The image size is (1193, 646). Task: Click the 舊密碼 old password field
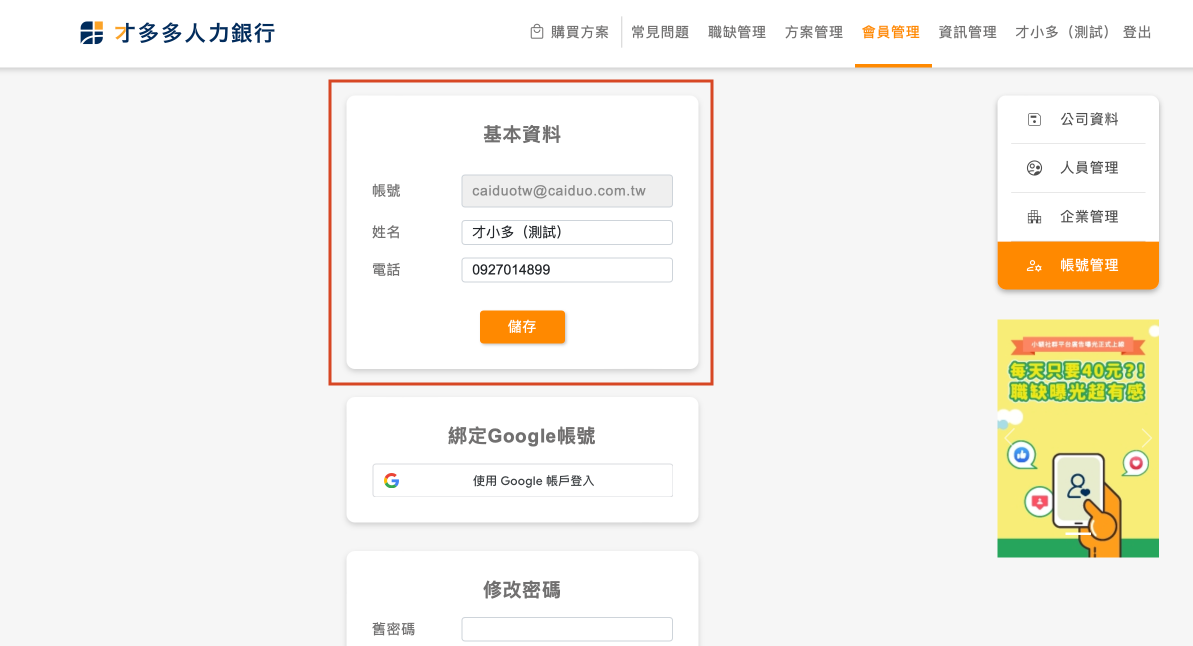coord(567,629)
